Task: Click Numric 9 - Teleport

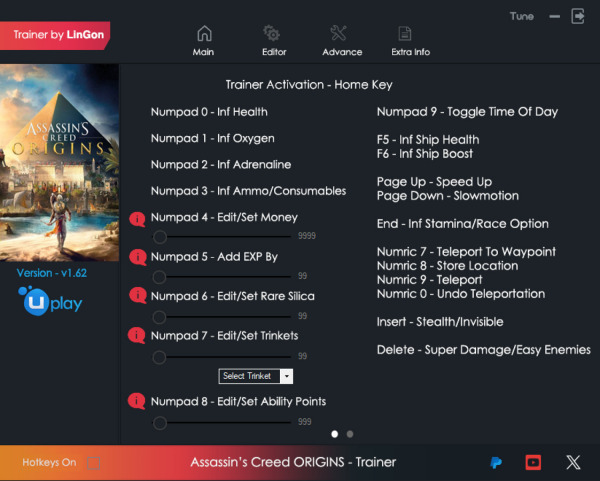Action: tap(430, 280)
